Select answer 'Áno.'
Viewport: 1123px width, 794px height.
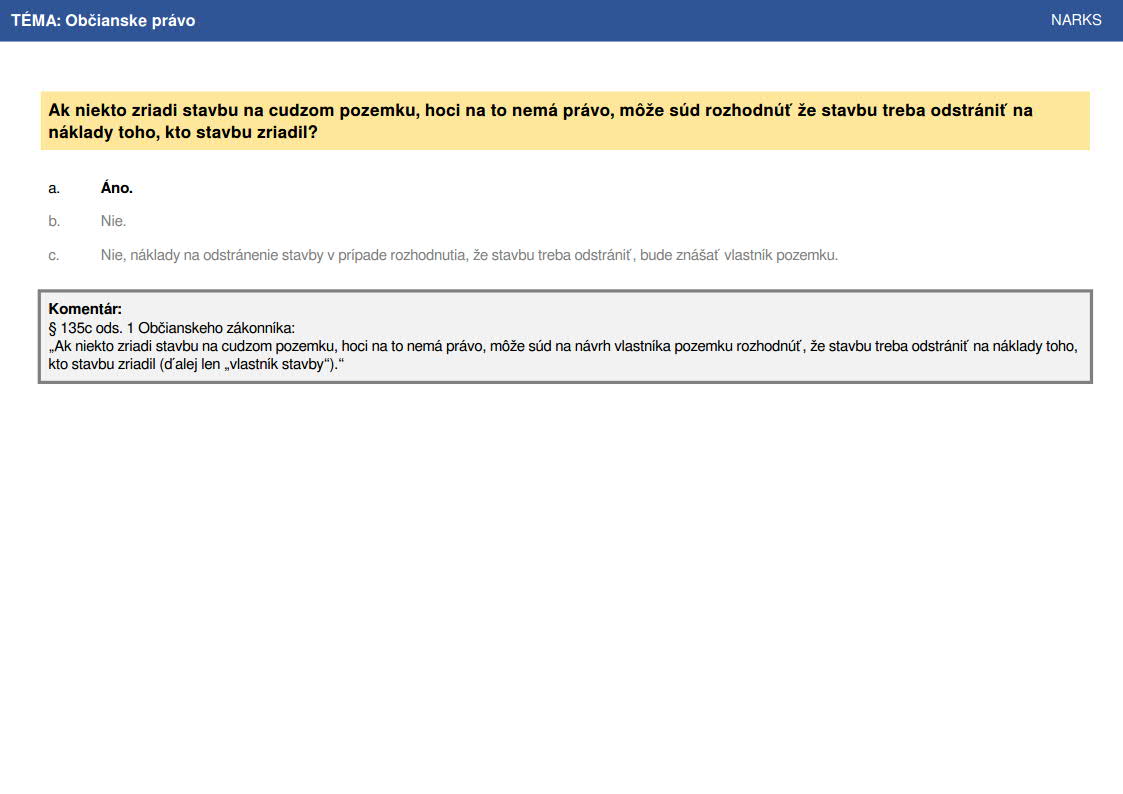117,188
